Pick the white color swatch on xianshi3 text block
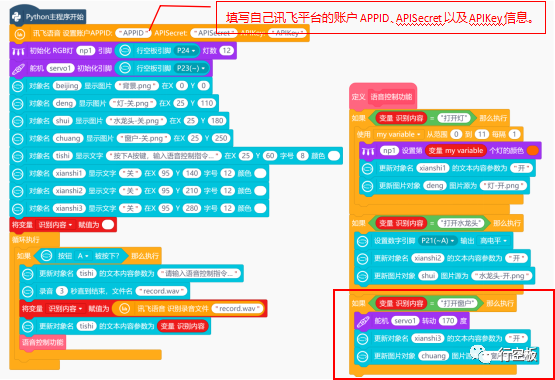Viewport: 555px width, 380px height. click(x=260, y=208)
